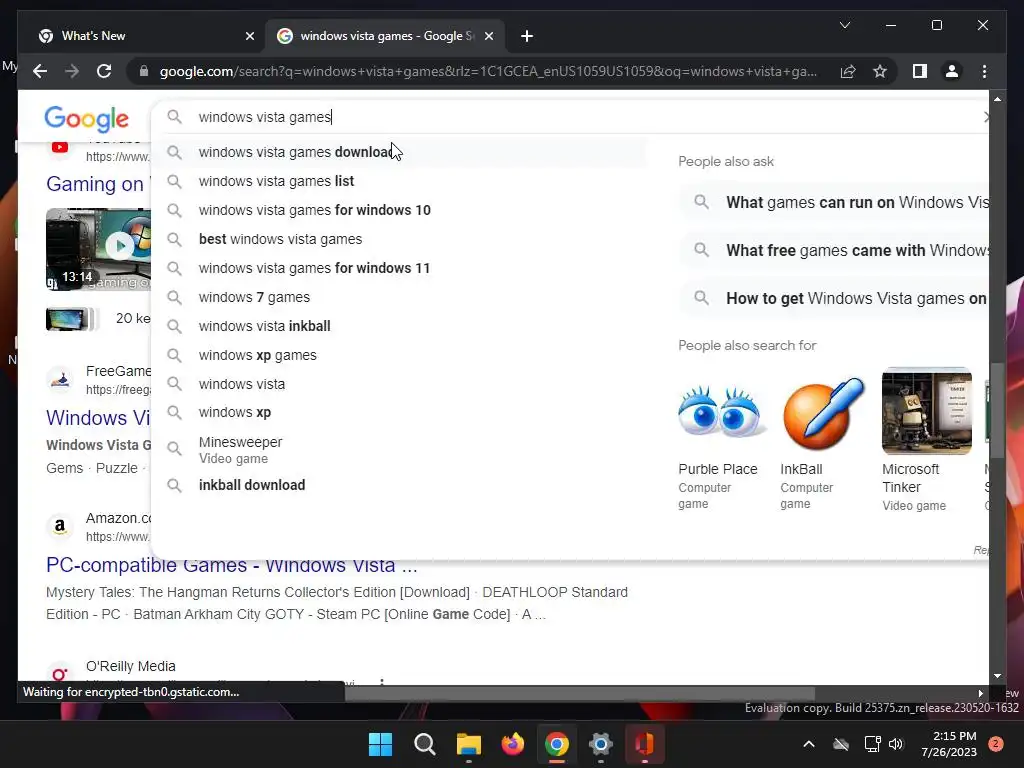Click What free games came with Windows question
Image resolution: width=1024 pixels, height=768 pixels.
[x=834, y=250]
